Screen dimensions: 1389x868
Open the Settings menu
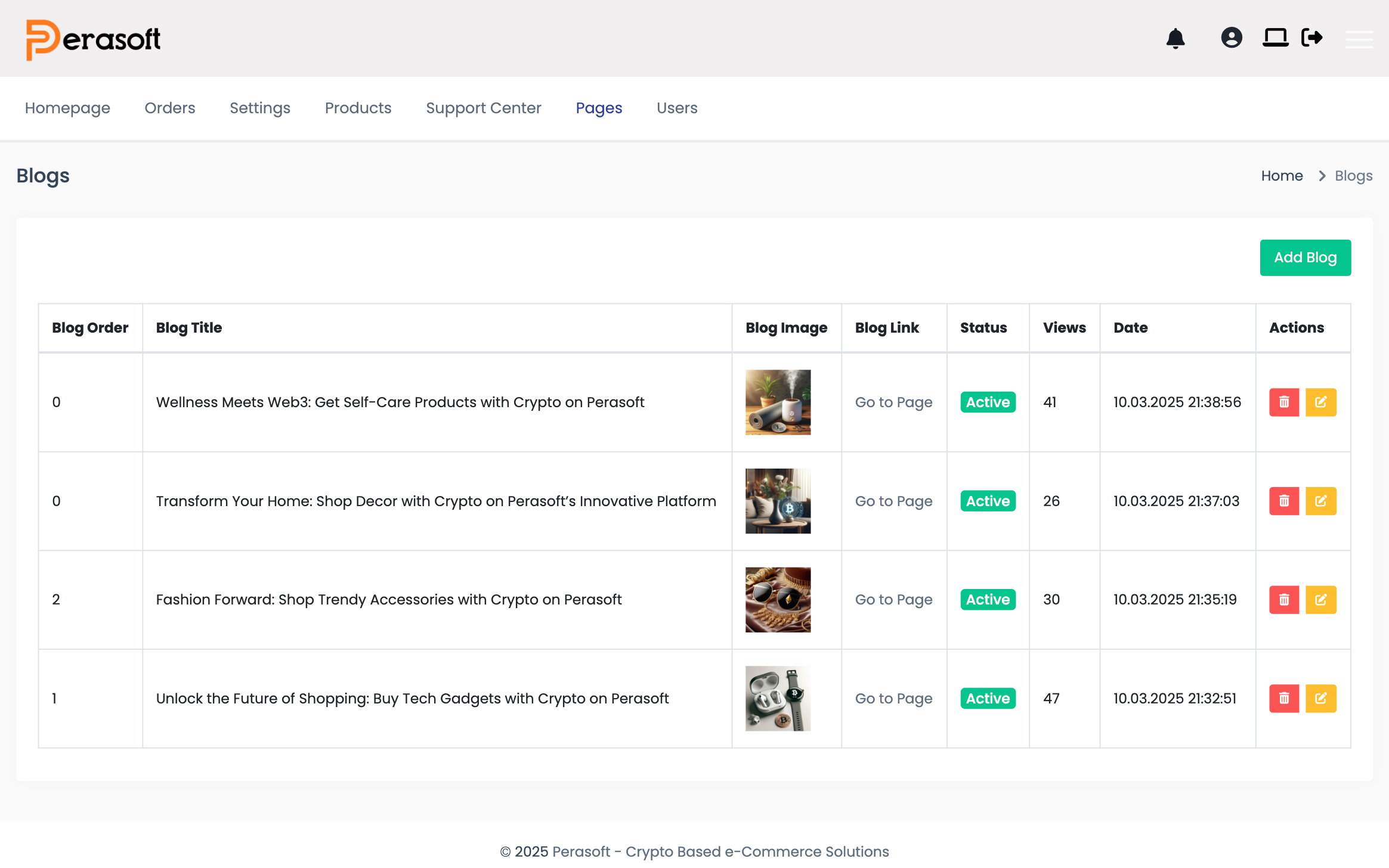(260, 108)
